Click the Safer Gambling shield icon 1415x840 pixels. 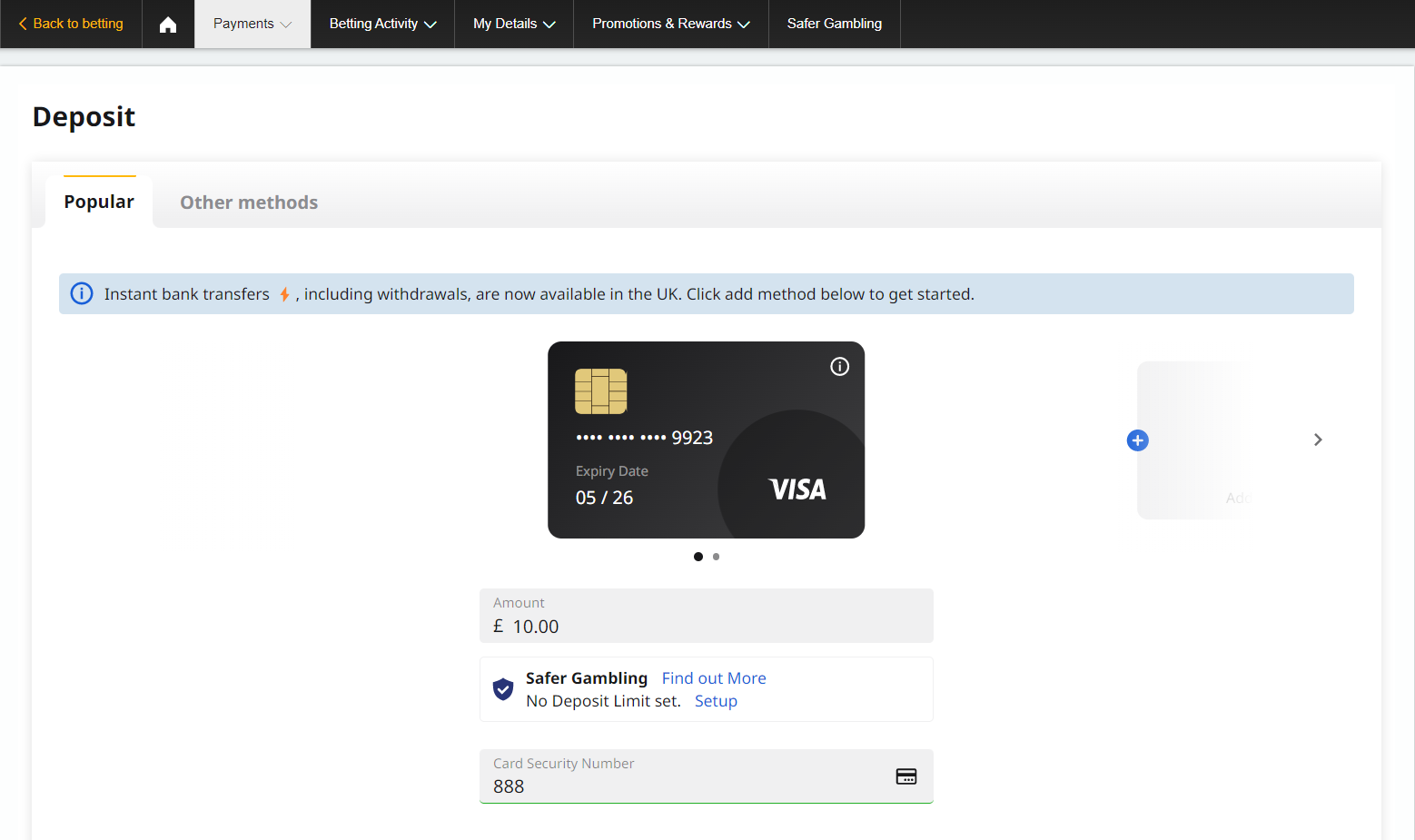pyautogui.click(x=503, y=689)
